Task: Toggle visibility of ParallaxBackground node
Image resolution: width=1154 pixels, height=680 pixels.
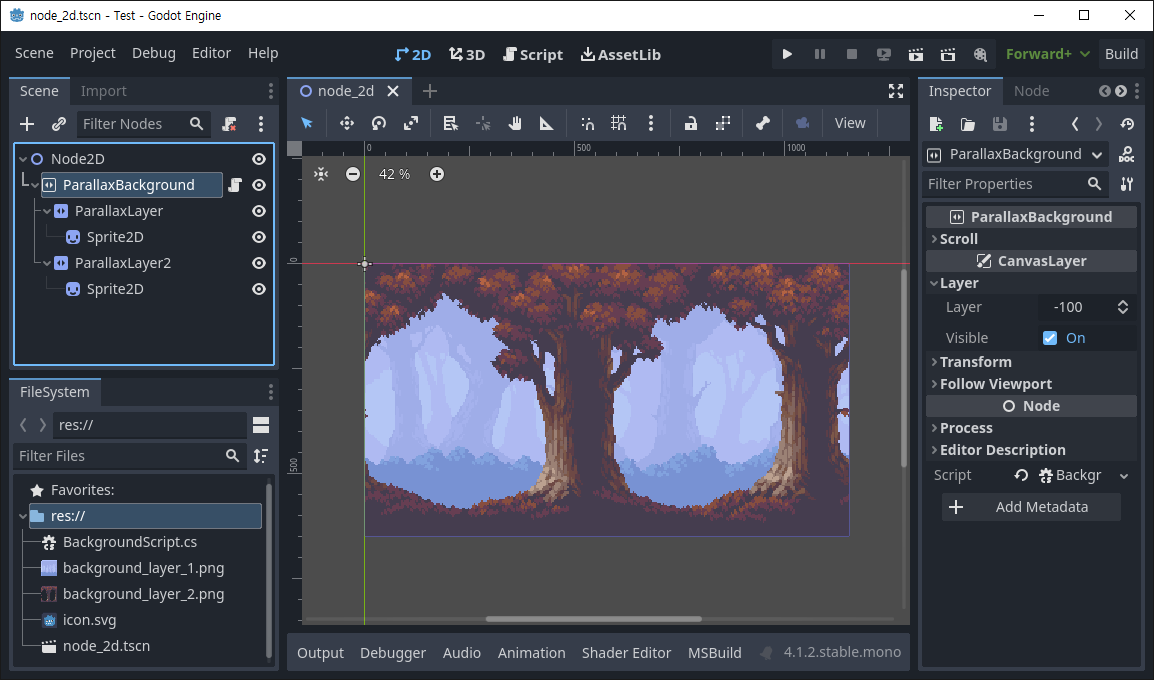Action: pos(259,185)
